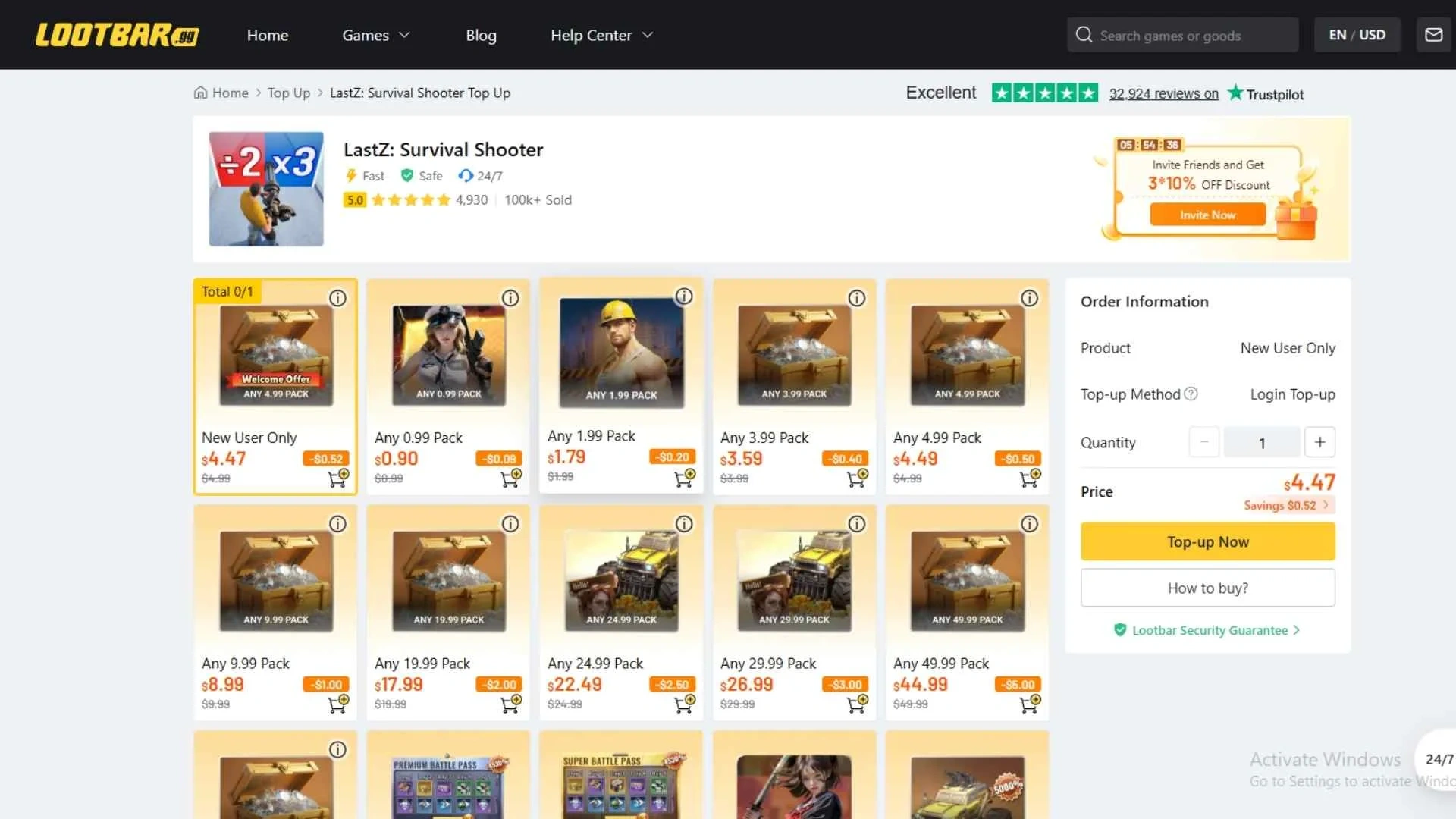Open EN / USD language currency selector

point(1357,35)
